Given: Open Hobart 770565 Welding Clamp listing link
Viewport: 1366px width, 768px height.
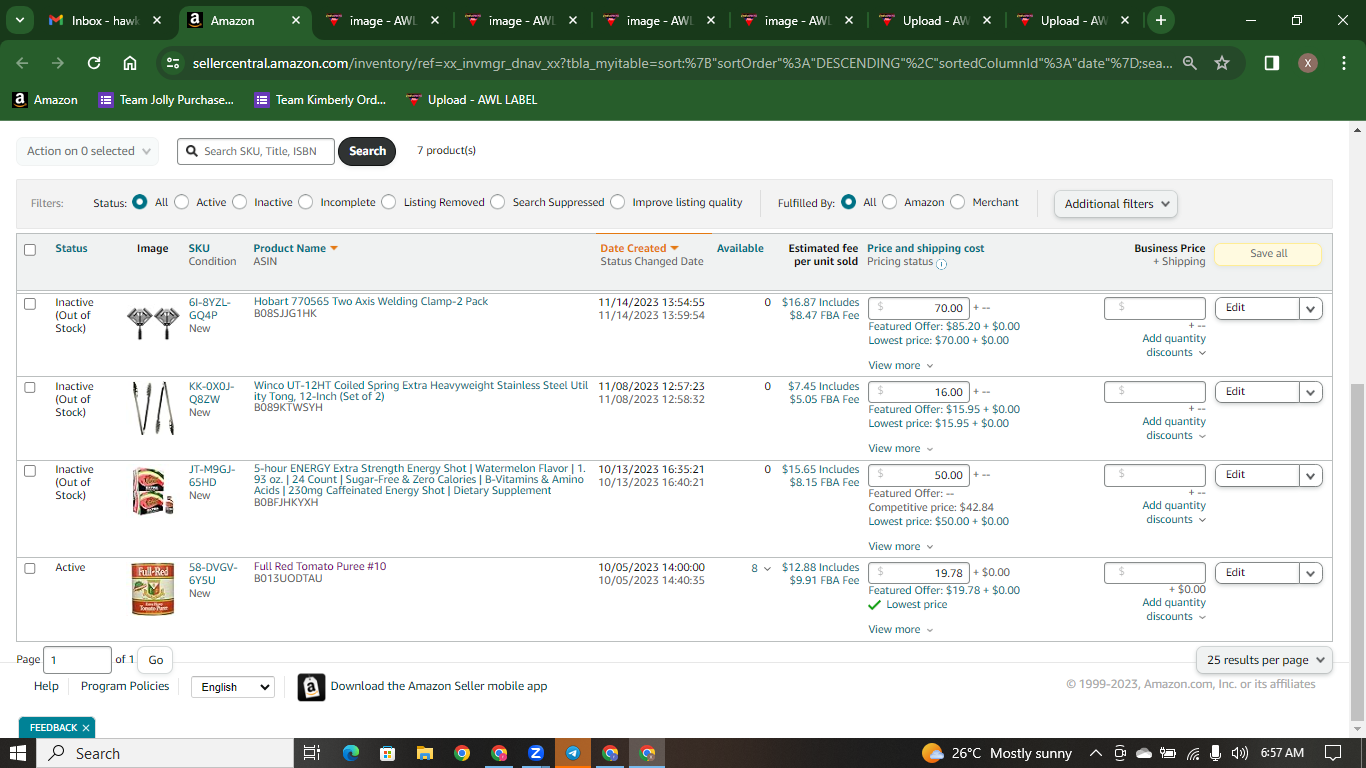Looking at the screenshot, I should click(x=371, y=302).
